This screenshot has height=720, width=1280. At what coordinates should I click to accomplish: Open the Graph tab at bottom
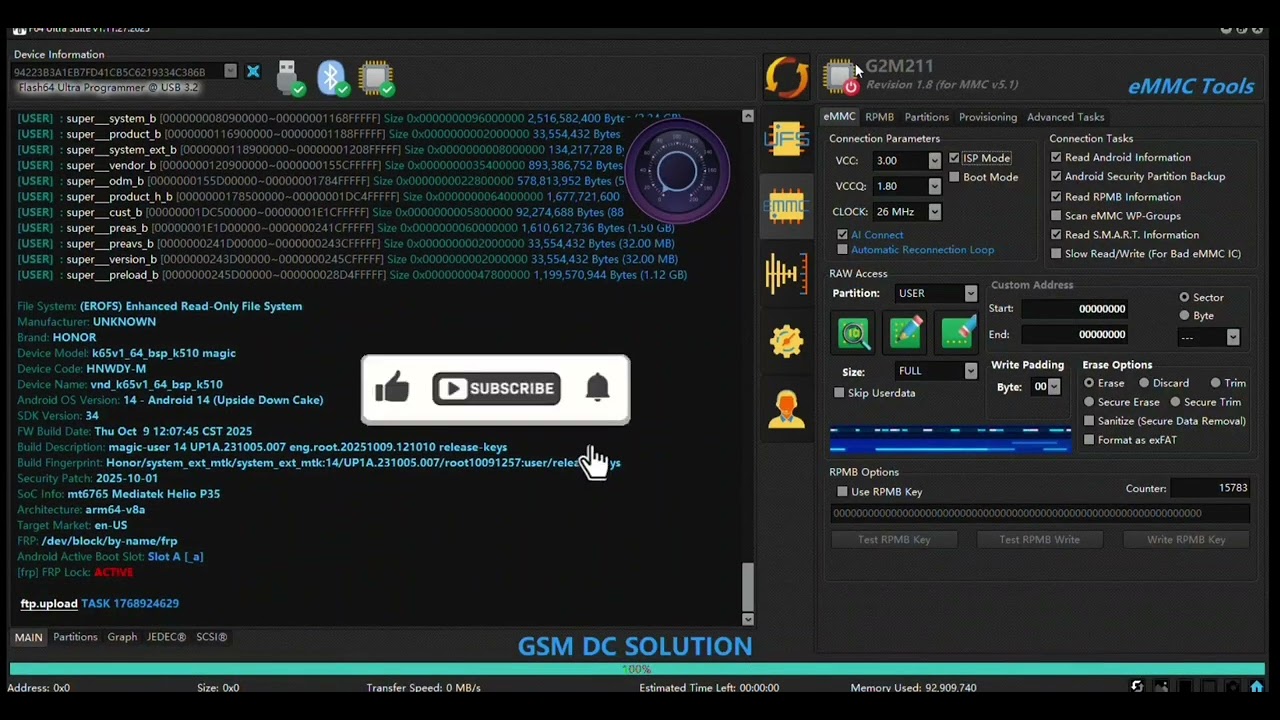coord(122,637)
